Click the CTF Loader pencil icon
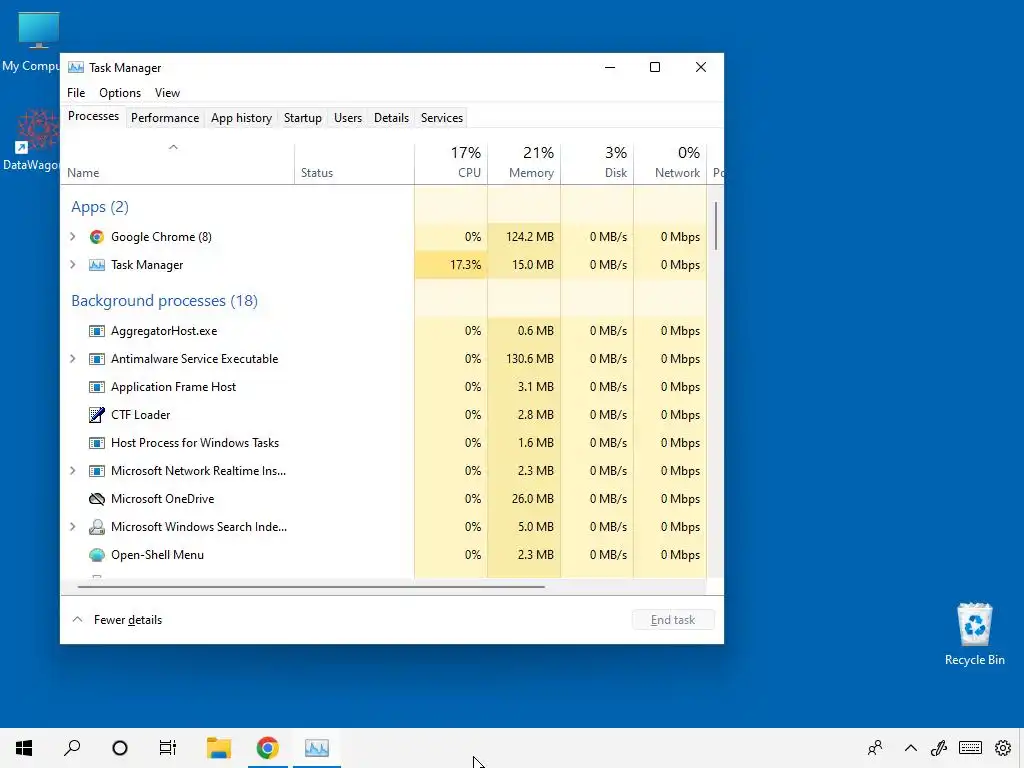 click(97, 415)
